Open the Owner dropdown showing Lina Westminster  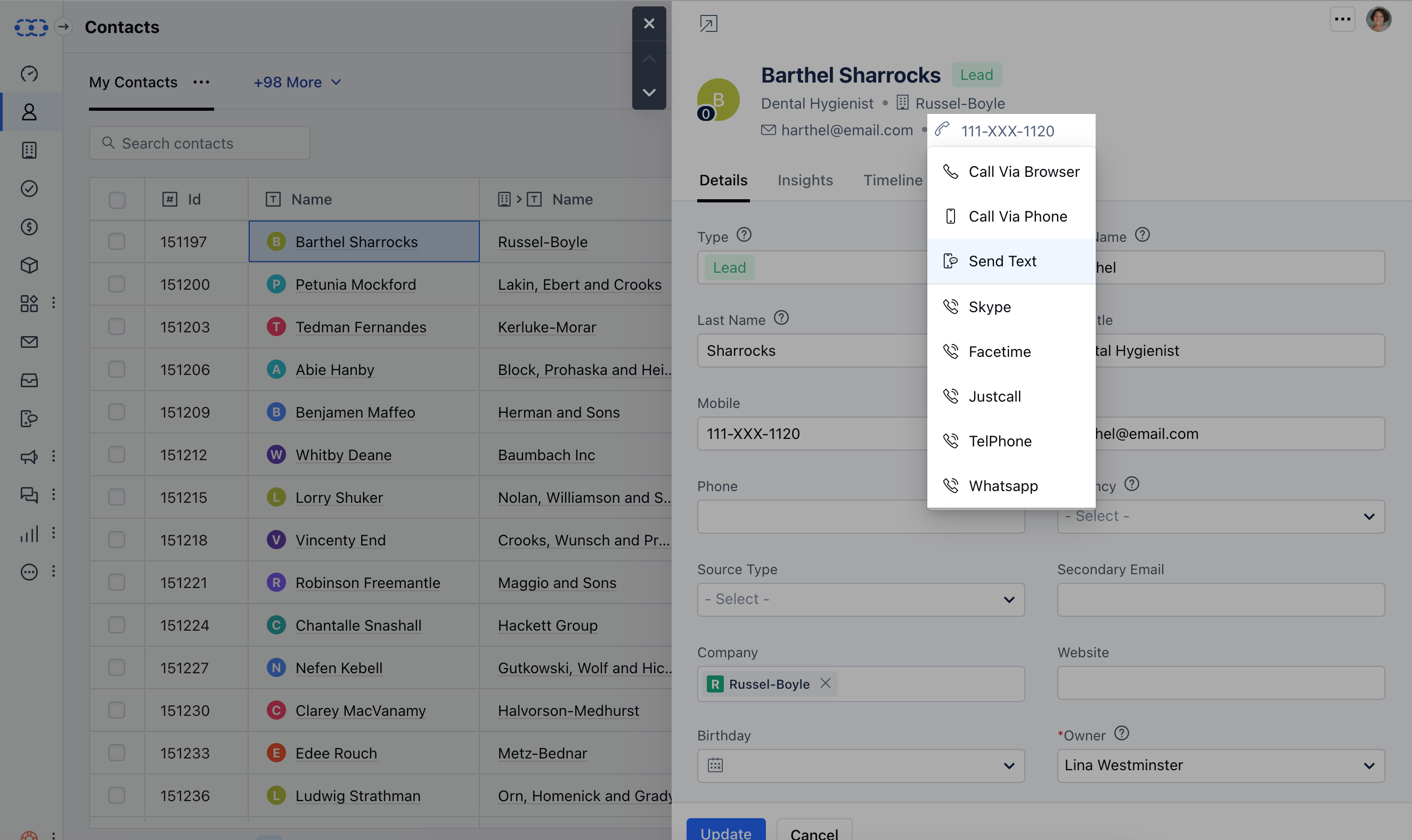coord(1220,765)
